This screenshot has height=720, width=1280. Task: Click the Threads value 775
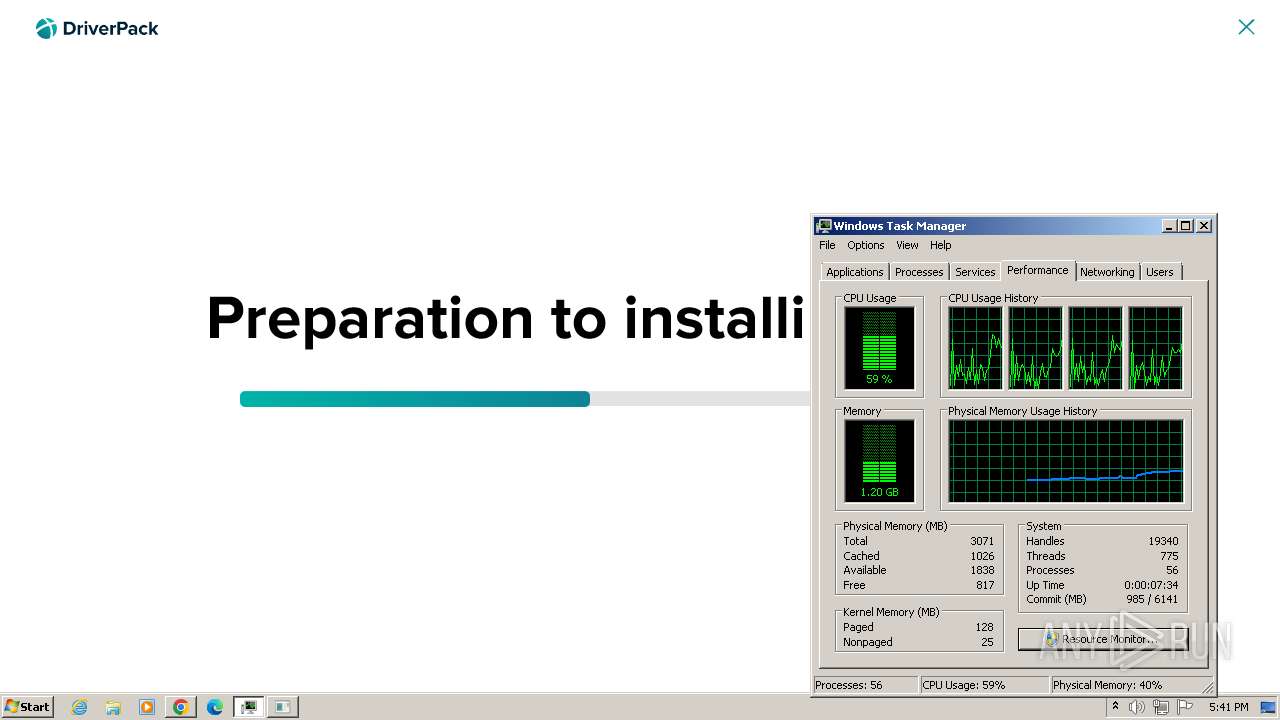1169,556
